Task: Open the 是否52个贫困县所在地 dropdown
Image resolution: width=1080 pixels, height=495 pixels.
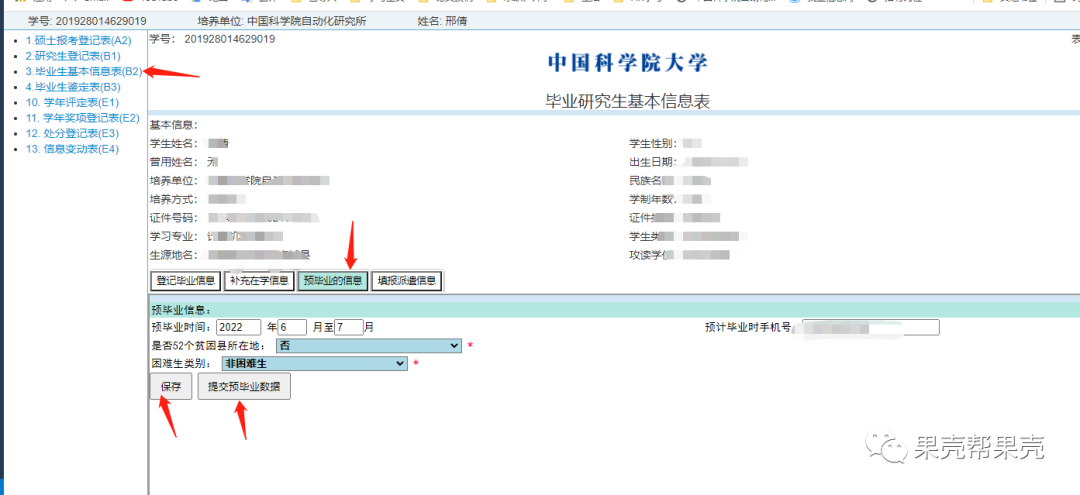Action: coord(368,345)
